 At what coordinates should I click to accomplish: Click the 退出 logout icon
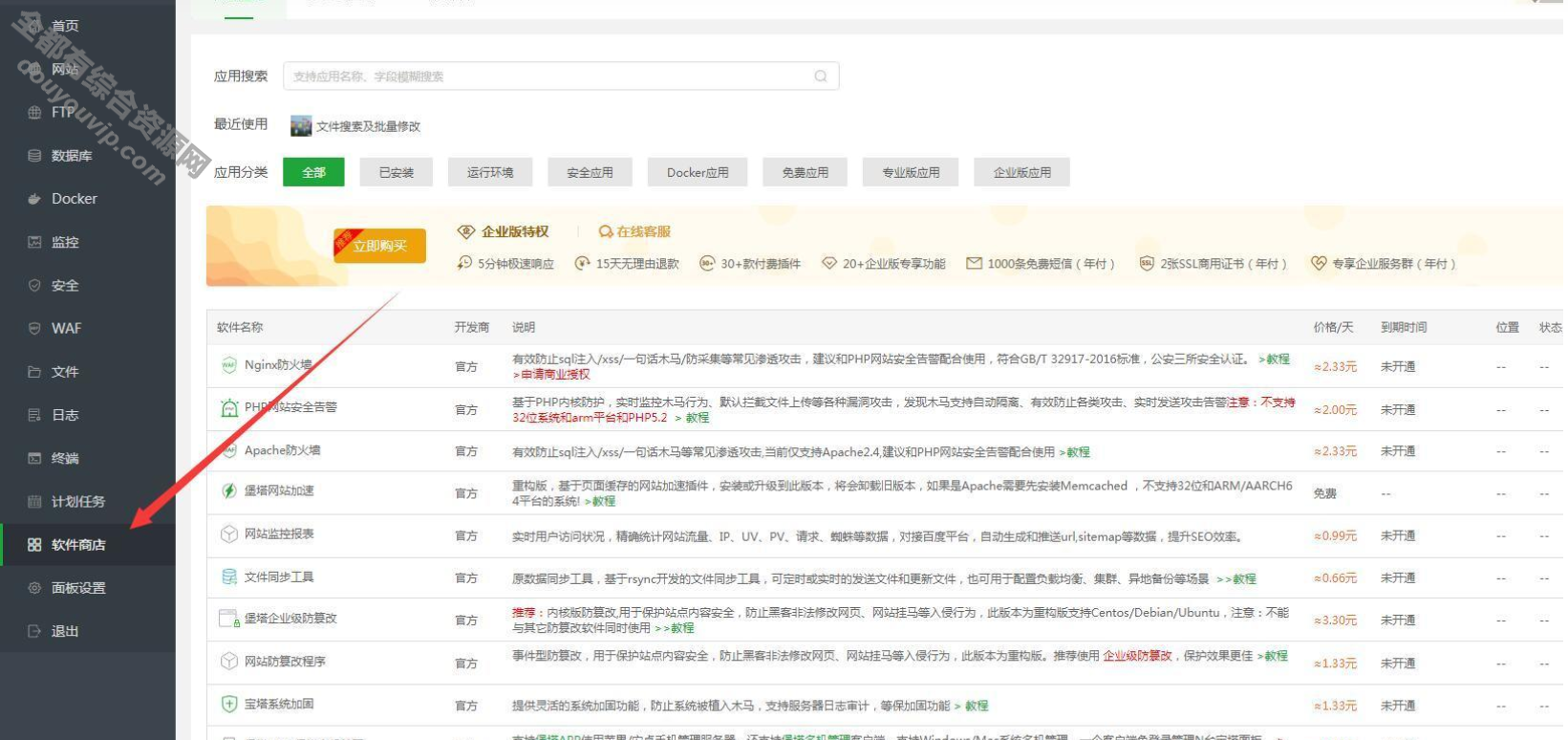click(x=34, y=631)
